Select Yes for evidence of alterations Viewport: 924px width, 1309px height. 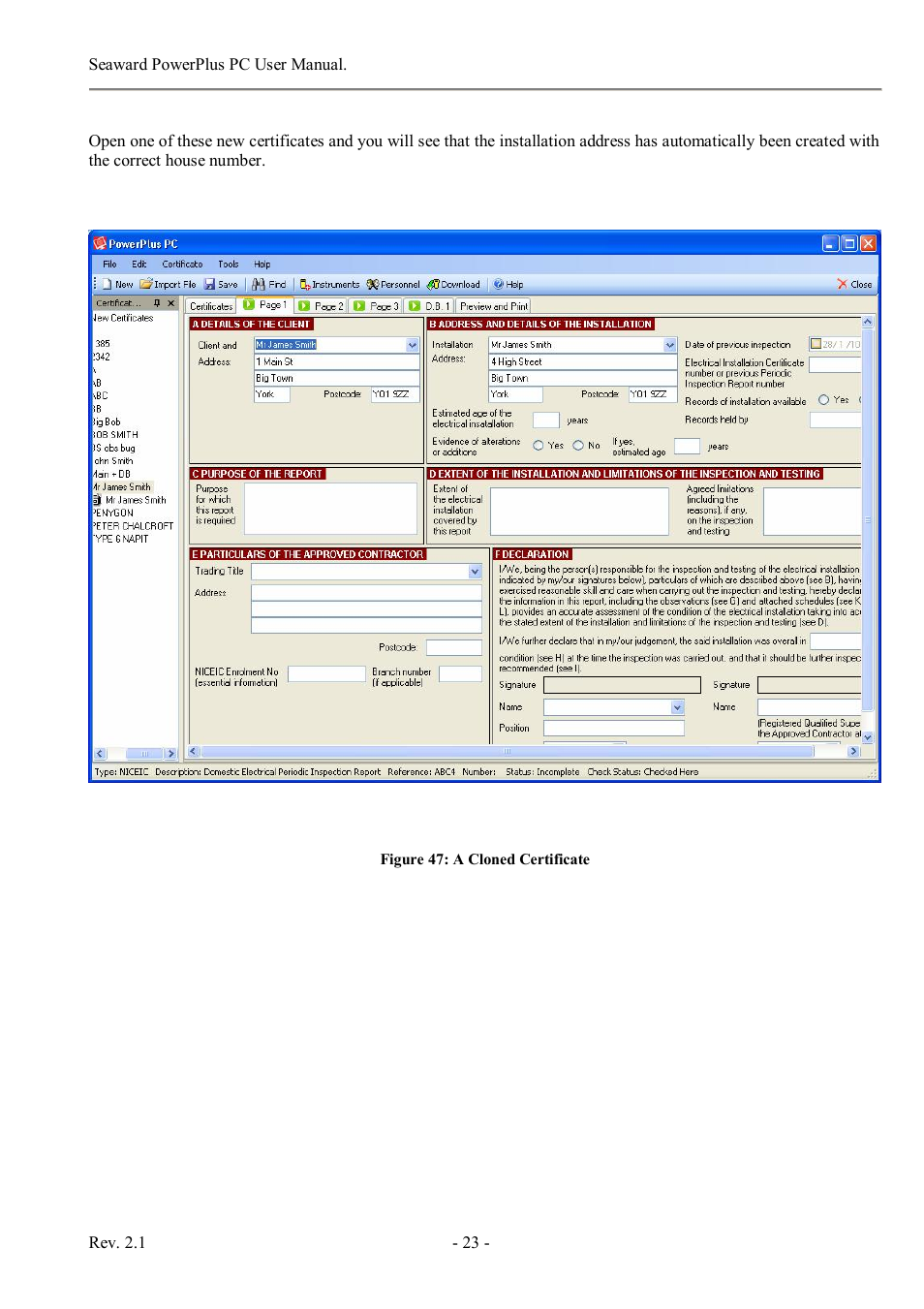539,446
